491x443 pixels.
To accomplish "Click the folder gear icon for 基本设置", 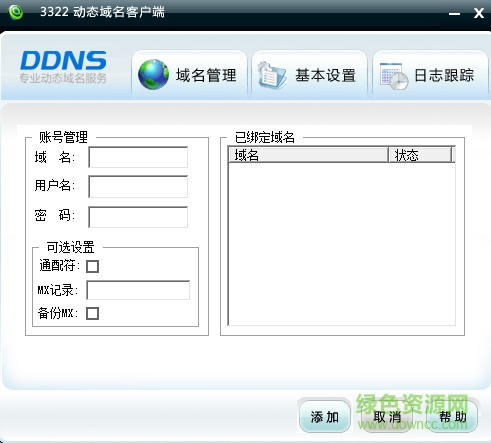I will [x=272, y=75].
